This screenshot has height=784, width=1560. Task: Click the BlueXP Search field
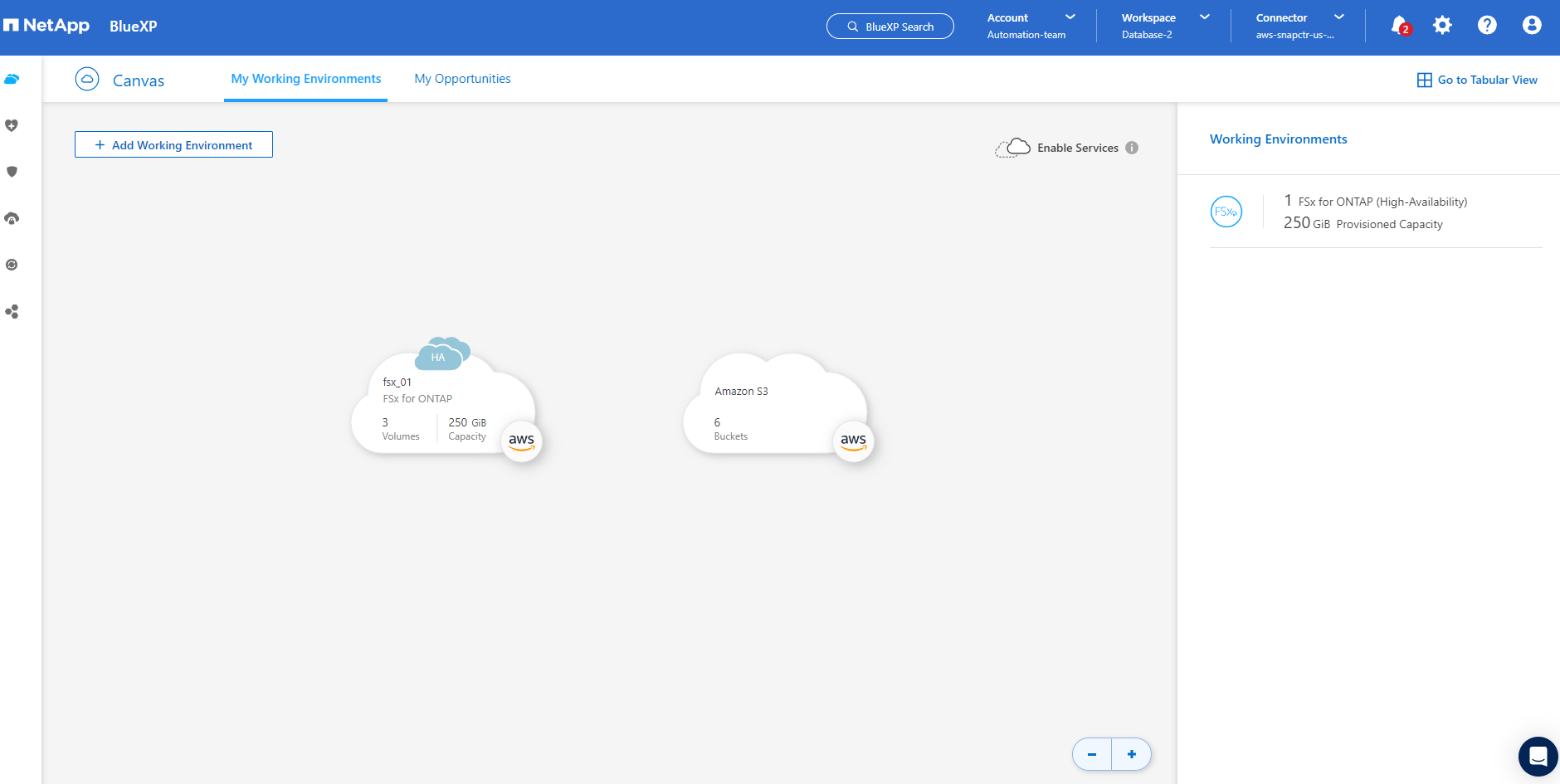(x=890, y=27)
